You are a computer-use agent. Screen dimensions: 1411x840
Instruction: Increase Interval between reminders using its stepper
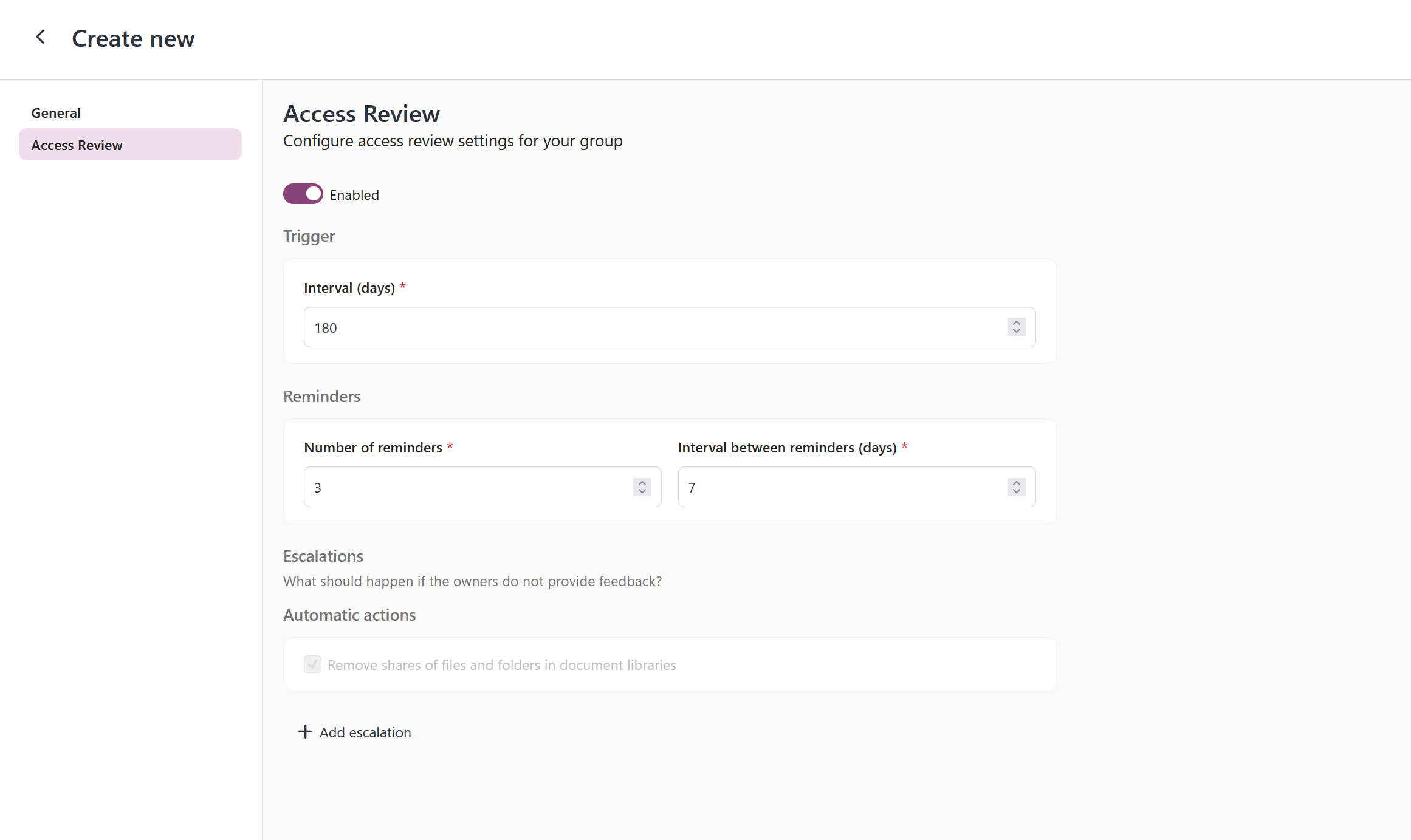pos(1015,483)
